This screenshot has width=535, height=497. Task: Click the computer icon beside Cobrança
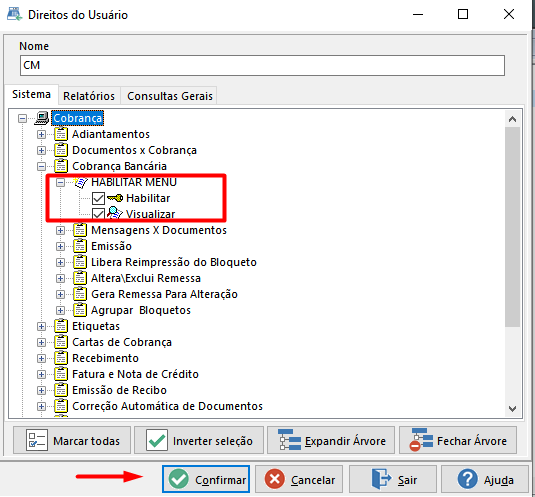[x=42, y=118]
